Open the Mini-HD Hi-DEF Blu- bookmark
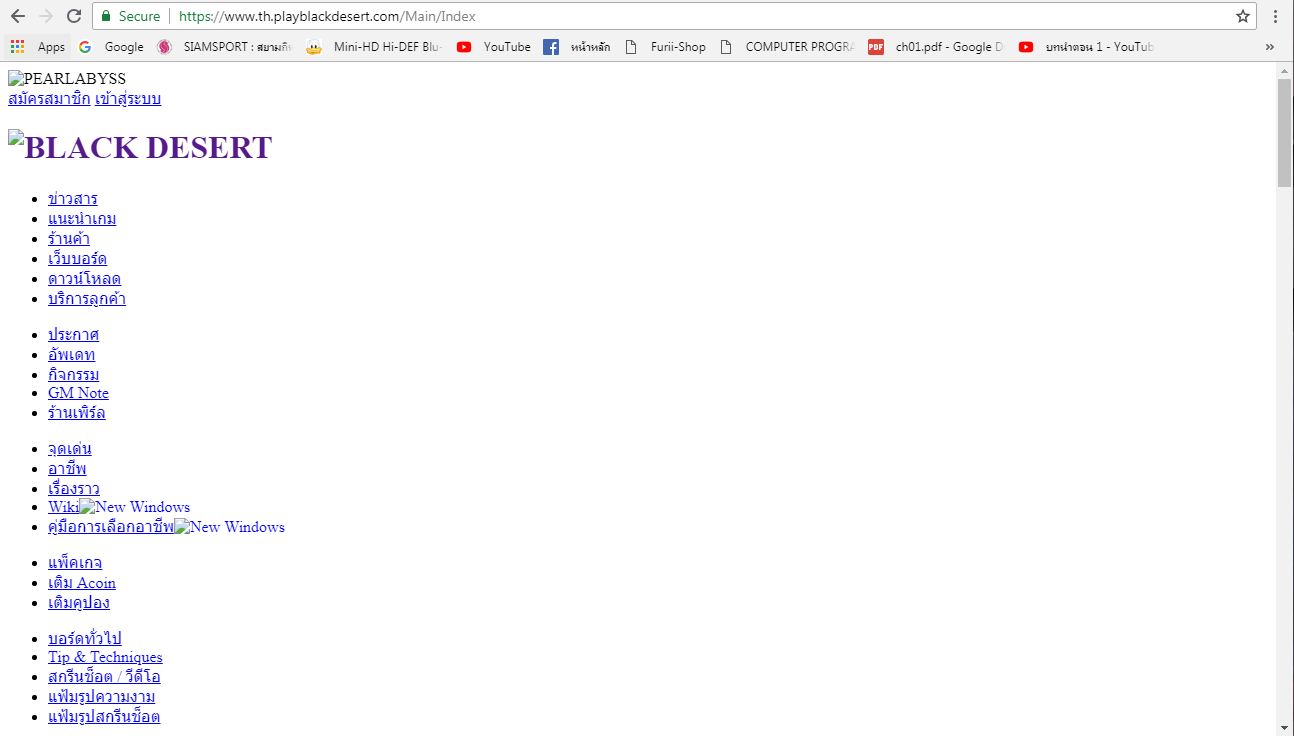Screen dimensions: 1294x736 374,47
